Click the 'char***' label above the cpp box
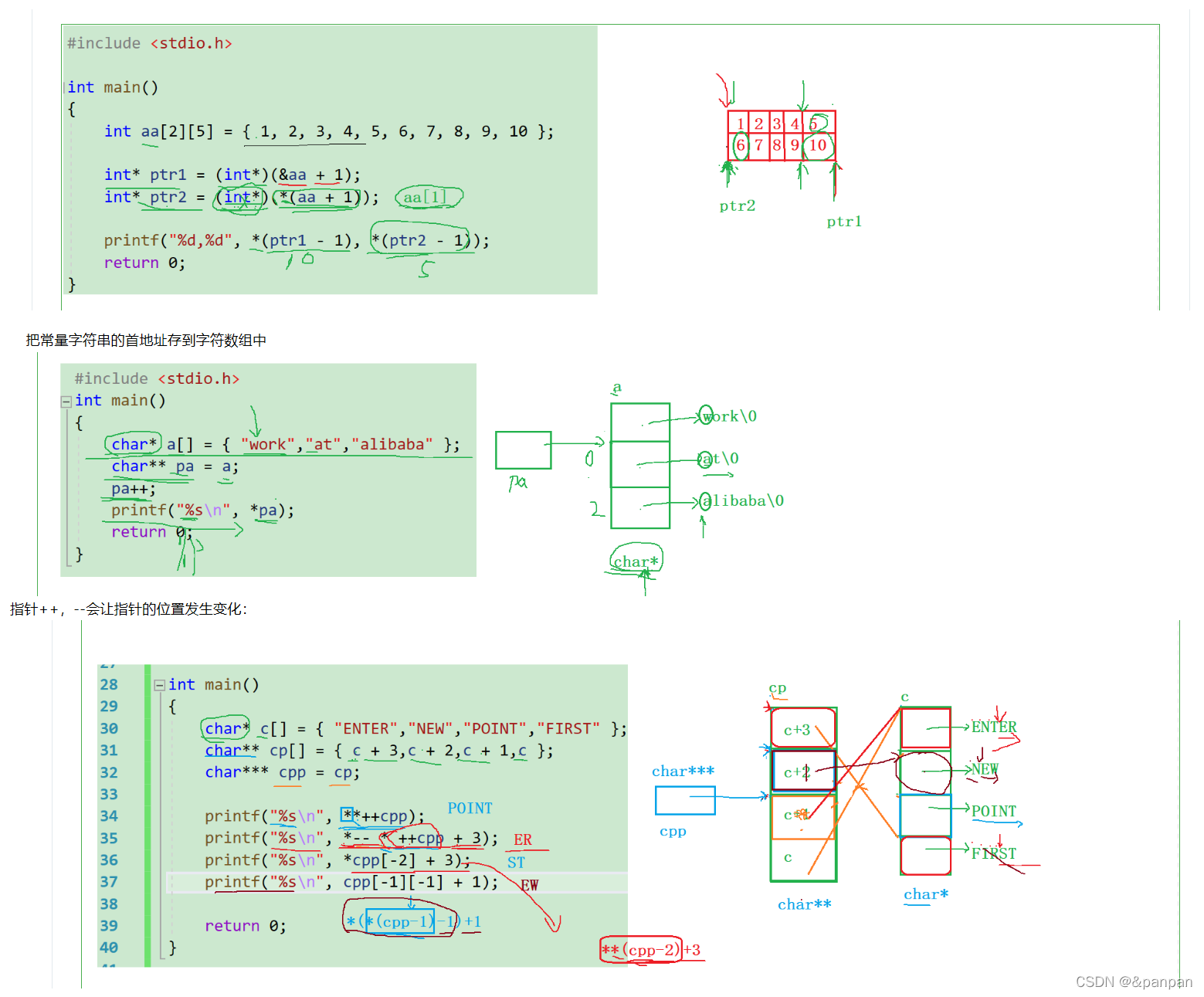1204x997 pixels. click(x=683, y=771)
